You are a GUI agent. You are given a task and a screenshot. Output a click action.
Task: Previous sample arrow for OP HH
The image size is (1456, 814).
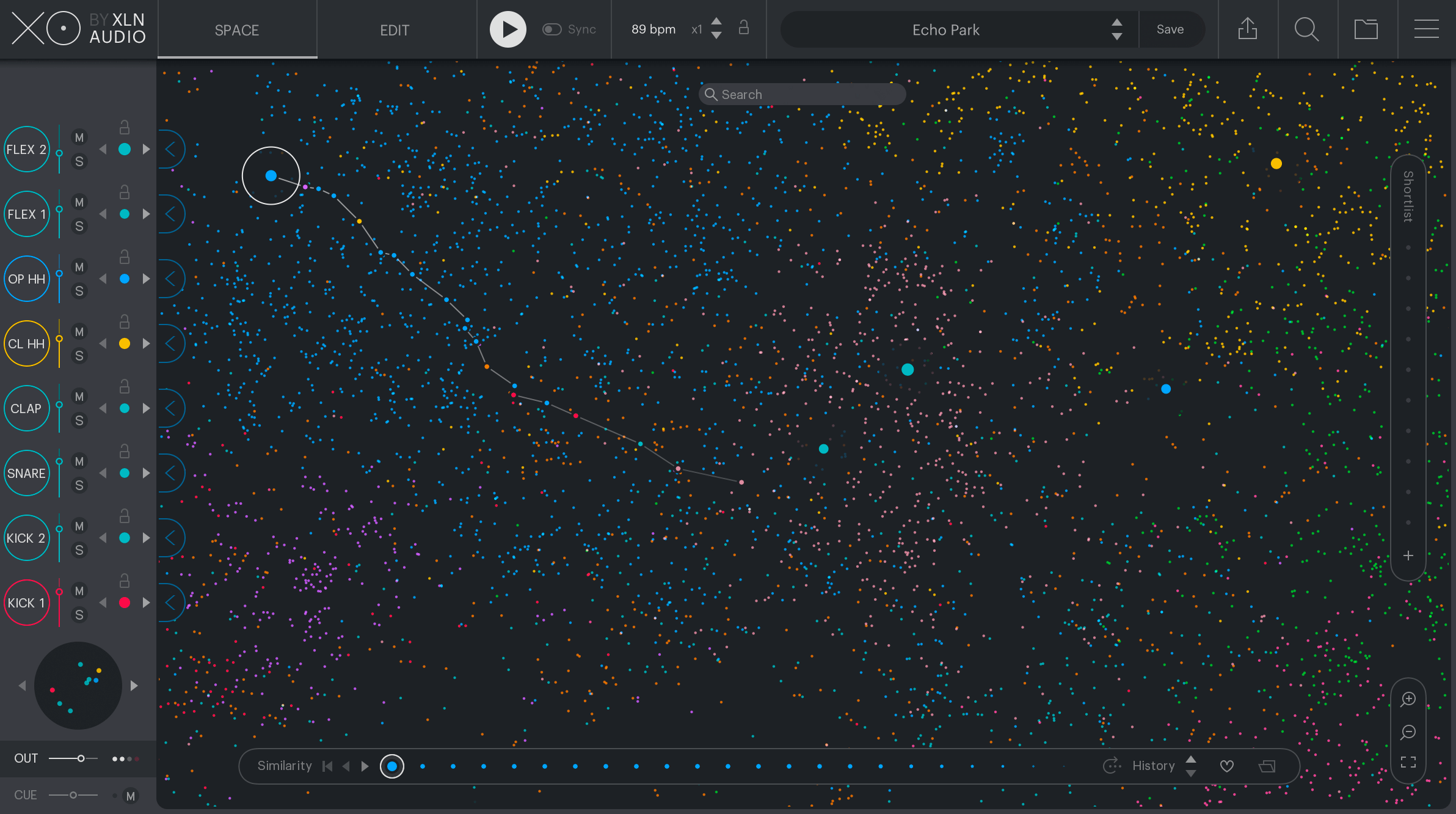[x=103, y=279]
